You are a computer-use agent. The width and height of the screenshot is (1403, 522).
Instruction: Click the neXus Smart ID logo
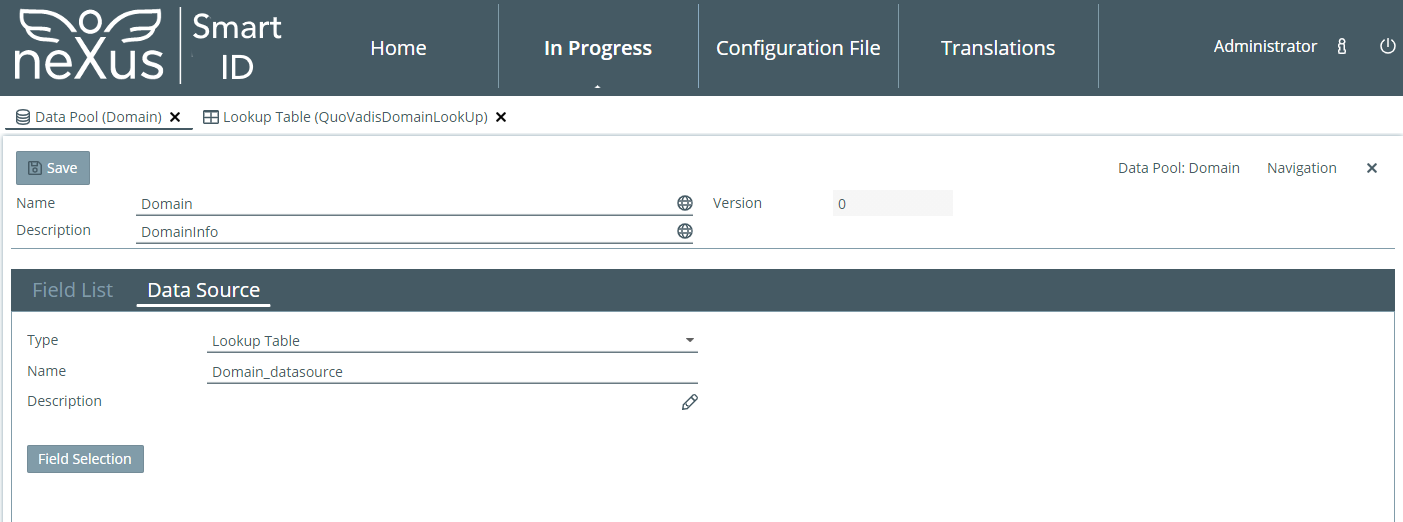point(148,47)
